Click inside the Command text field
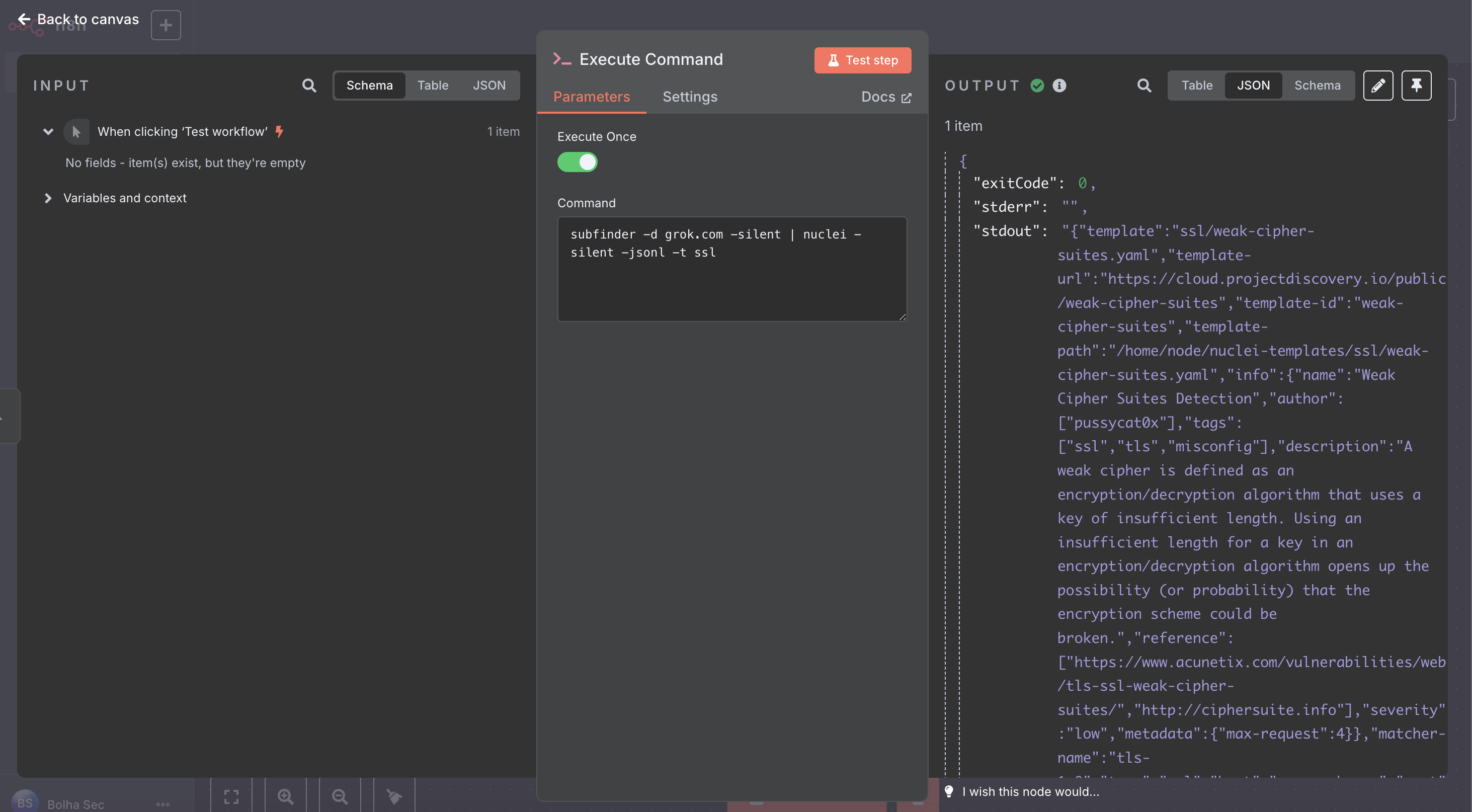 (x=732, y=269)
